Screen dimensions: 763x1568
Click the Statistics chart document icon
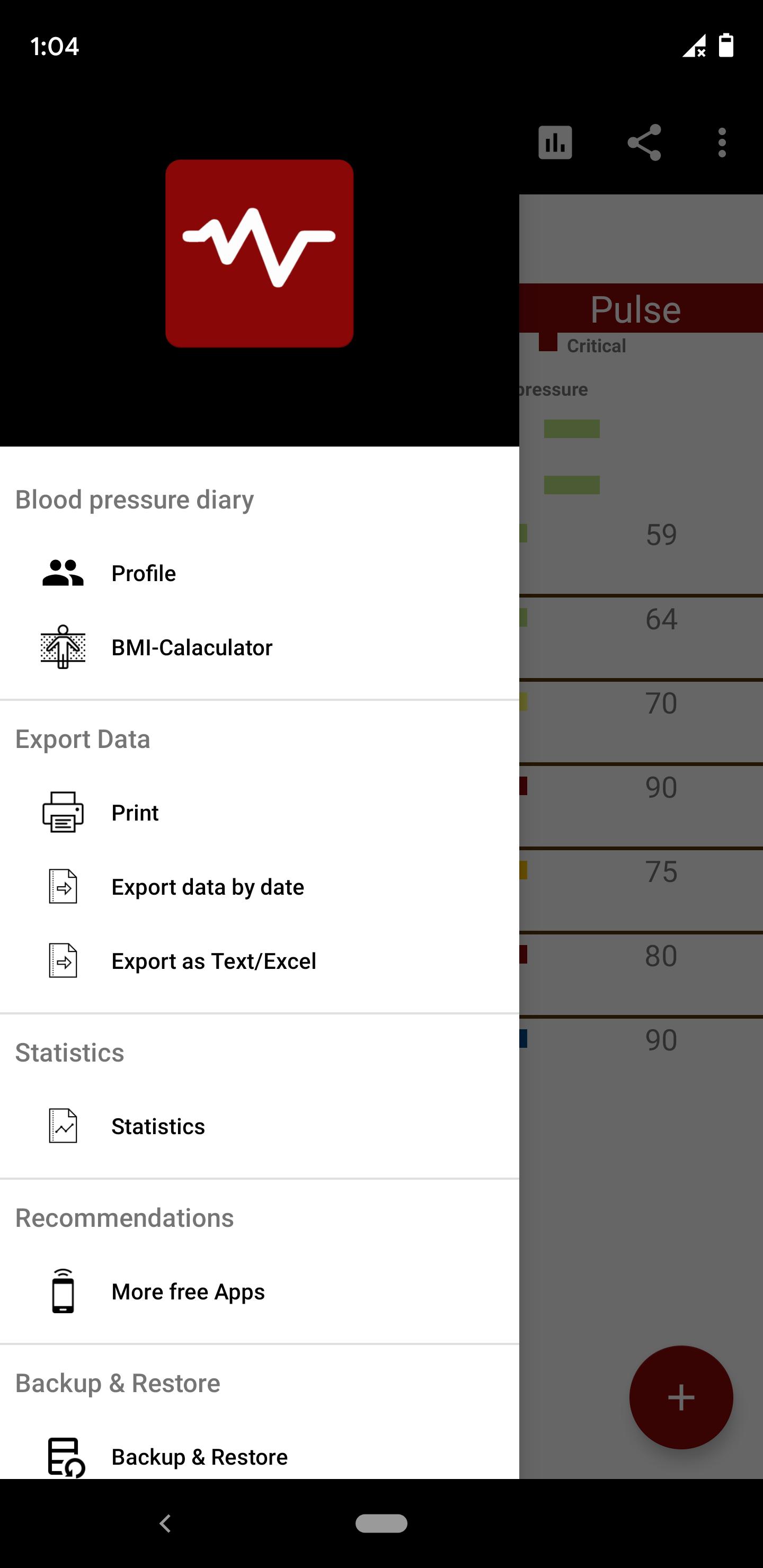[x=63, y=1126]
